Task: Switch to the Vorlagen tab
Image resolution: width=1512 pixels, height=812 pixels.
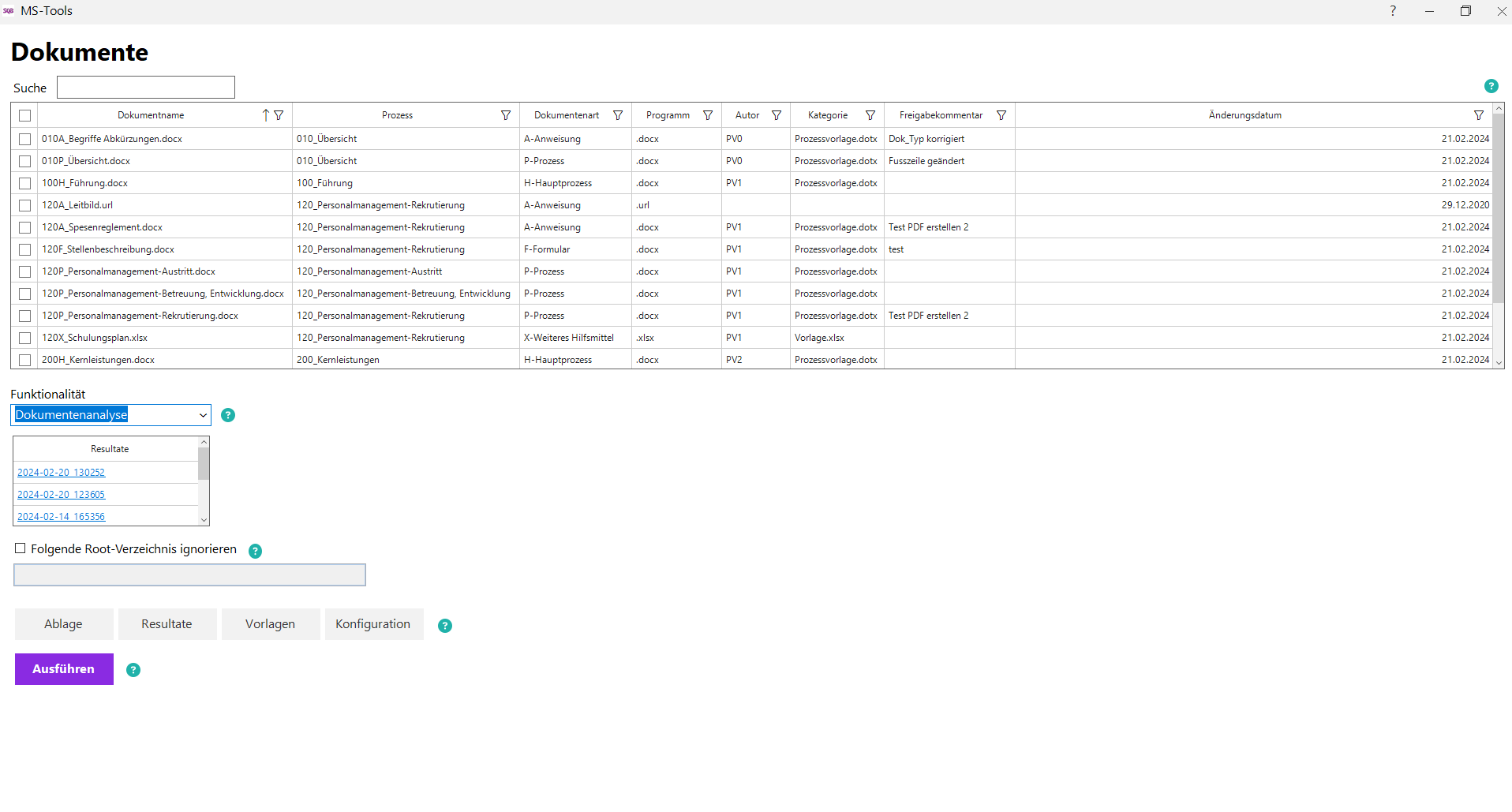Action: click(x=270, y=624)
